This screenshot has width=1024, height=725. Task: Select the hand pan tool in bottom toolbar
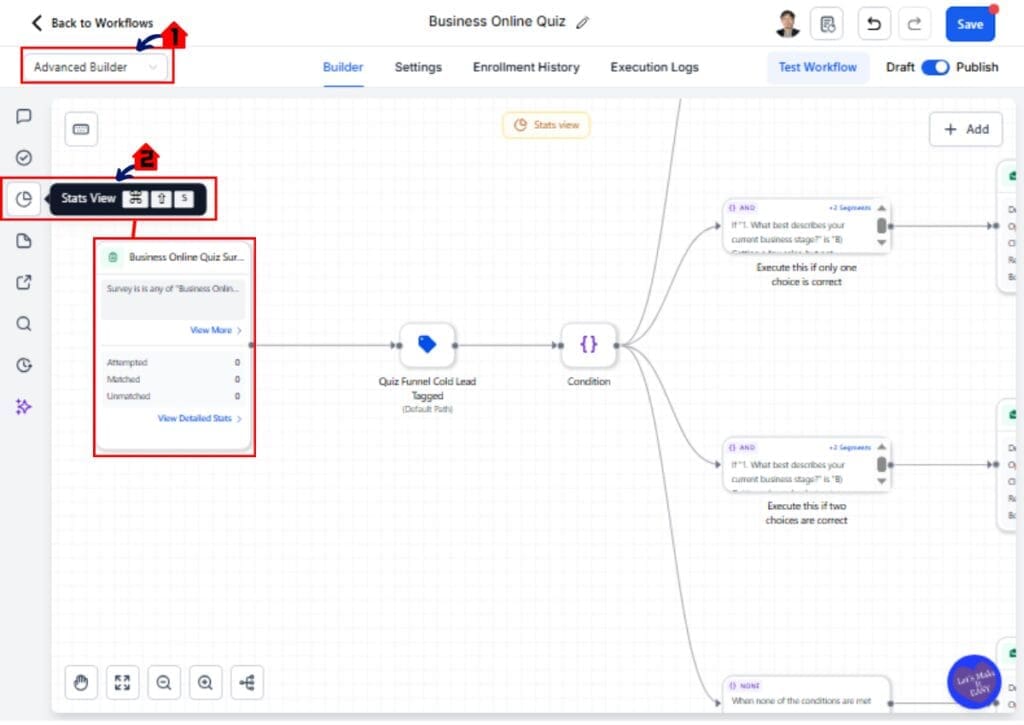point(81,683)
